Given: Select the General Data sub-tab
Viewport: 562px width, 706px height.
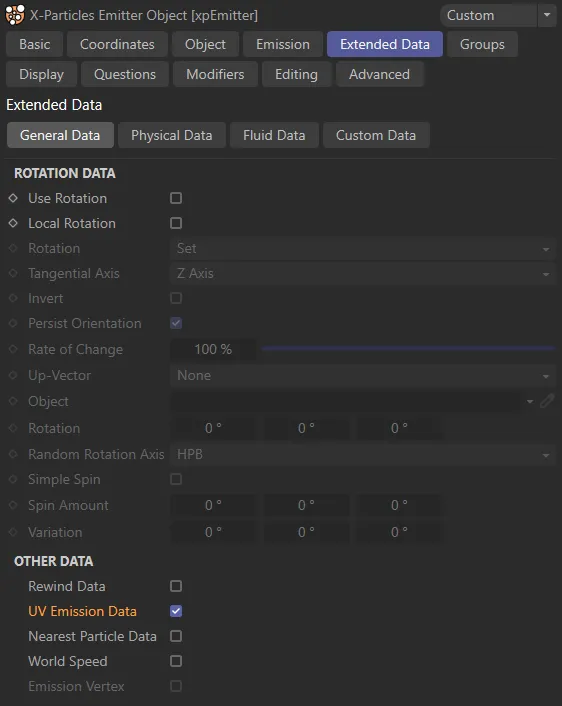Looking at the screenshot, I should 60,135.
